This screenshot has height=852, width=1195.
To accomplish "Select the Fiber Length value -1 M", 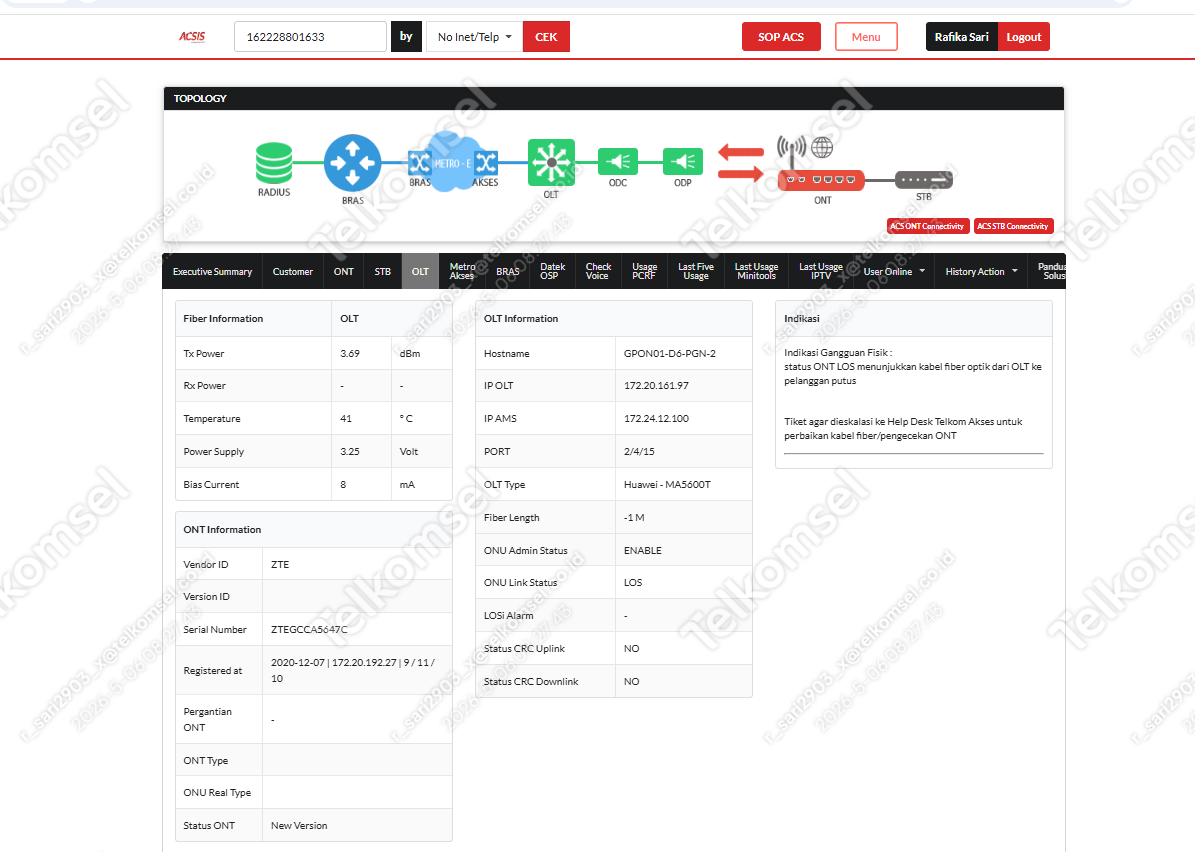I will point(634,517).
